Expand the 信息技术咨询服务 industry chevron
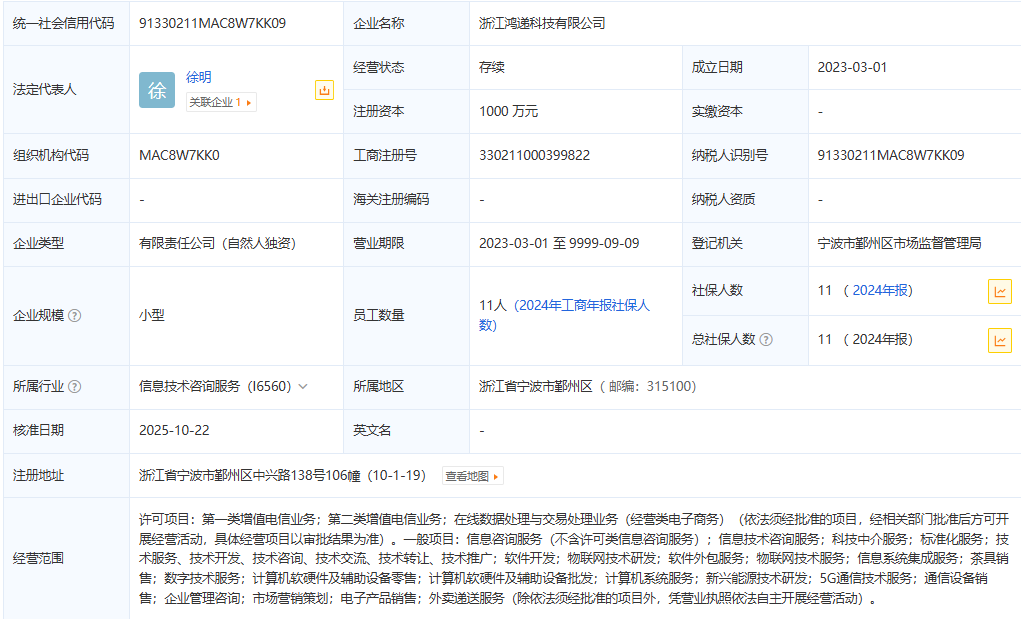Viewport: 1021px width, 619px height. coord(303,387)
